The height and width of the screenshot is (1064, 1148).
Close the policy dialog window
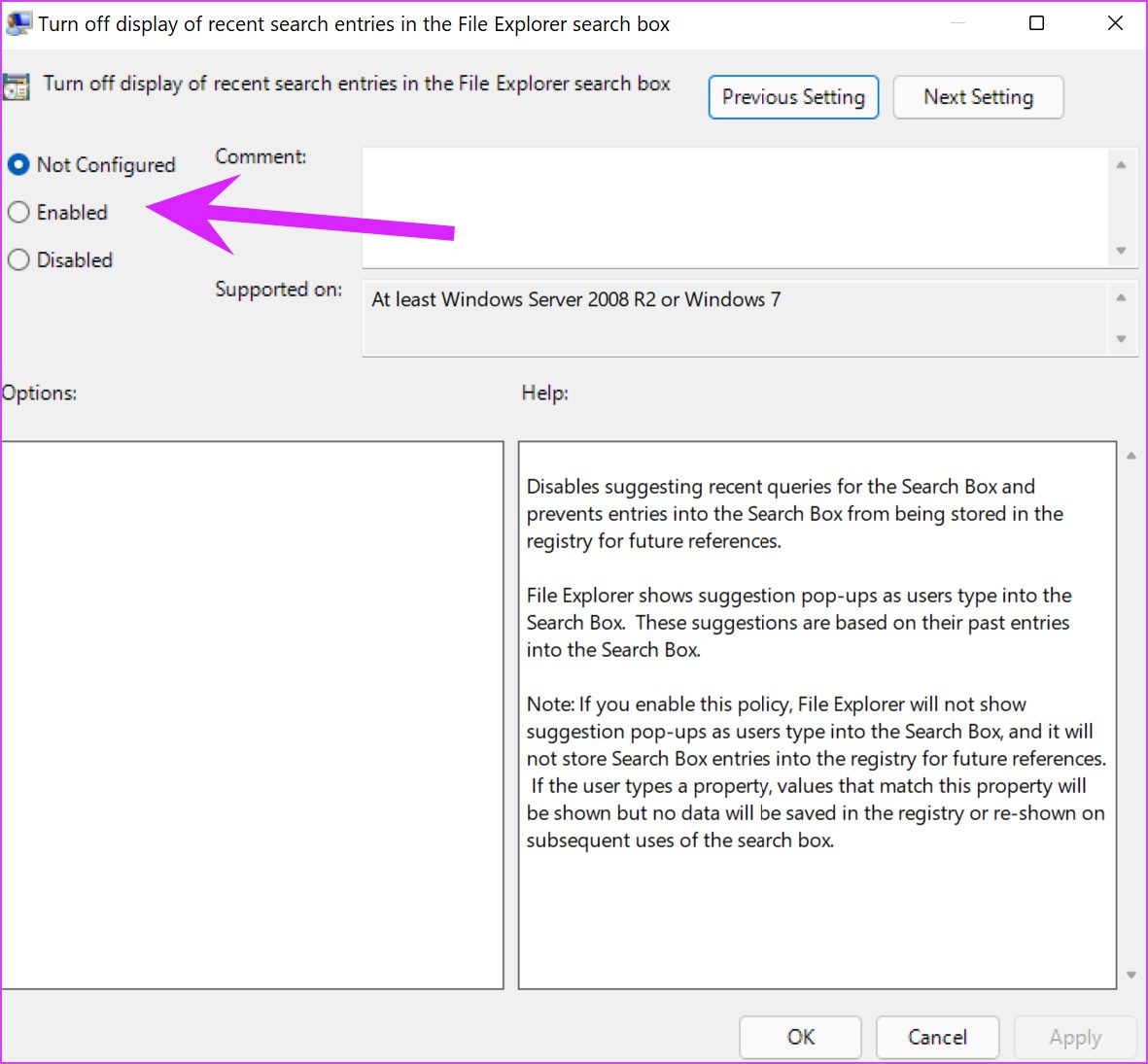(1115, 22)
